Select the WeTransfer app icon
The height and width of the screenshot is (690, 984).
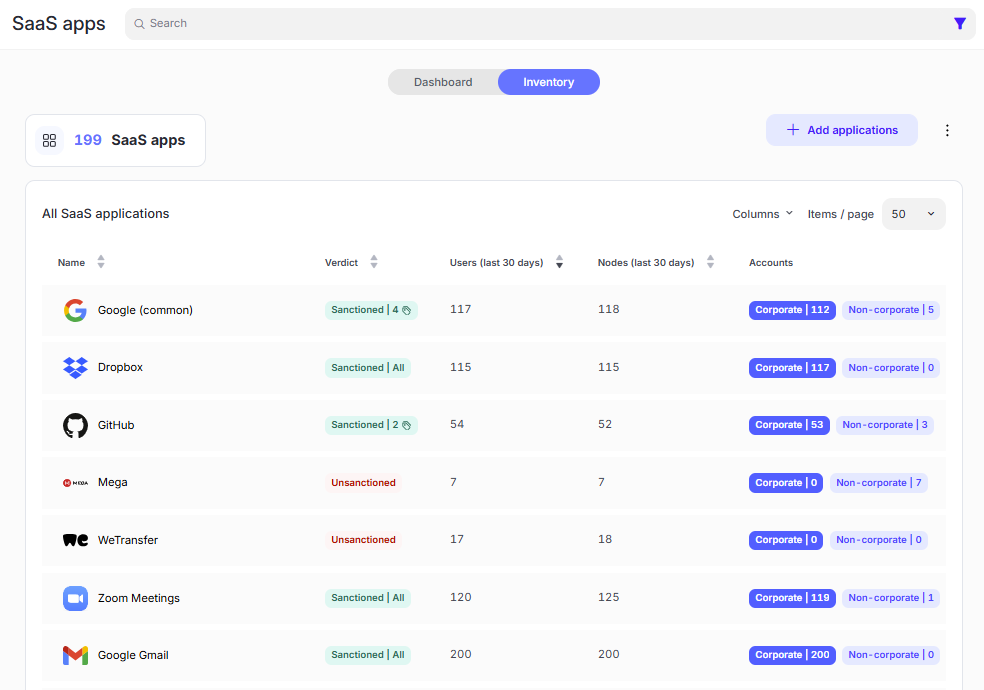point(75,540)
